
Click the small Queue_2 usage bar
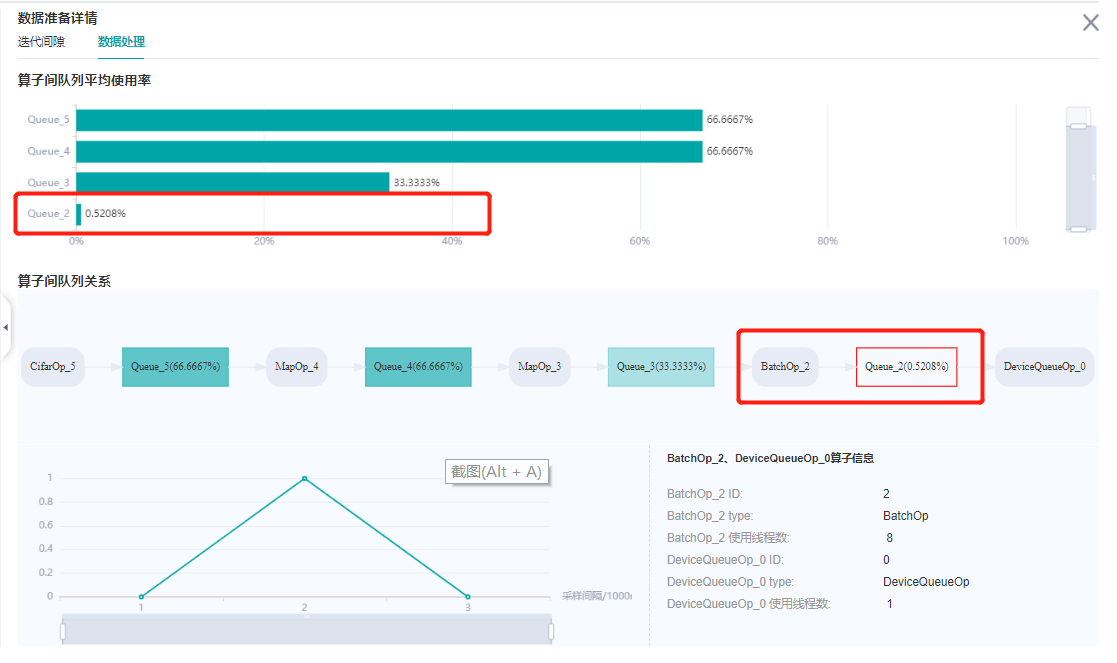point(78,214)
